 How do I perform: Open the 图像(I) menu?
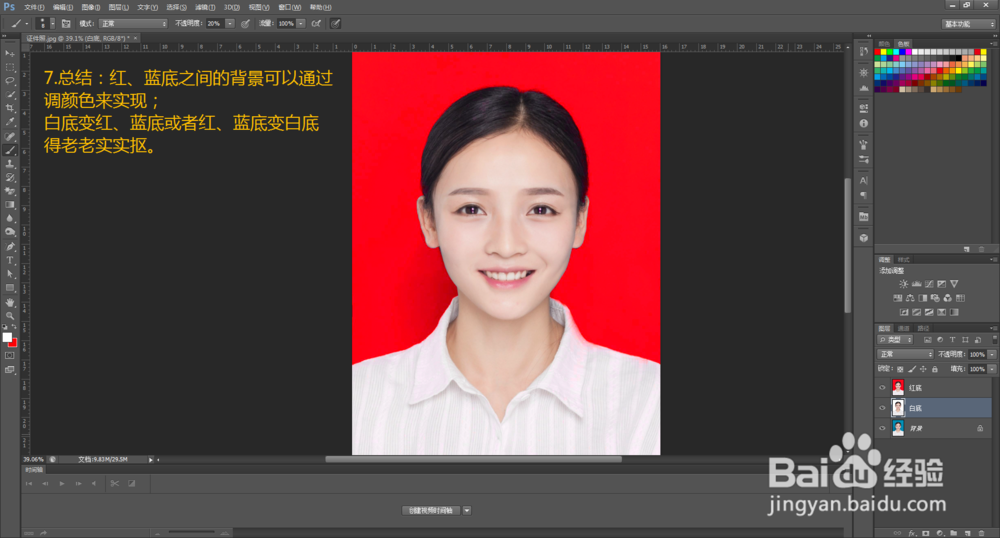(91, 7)
